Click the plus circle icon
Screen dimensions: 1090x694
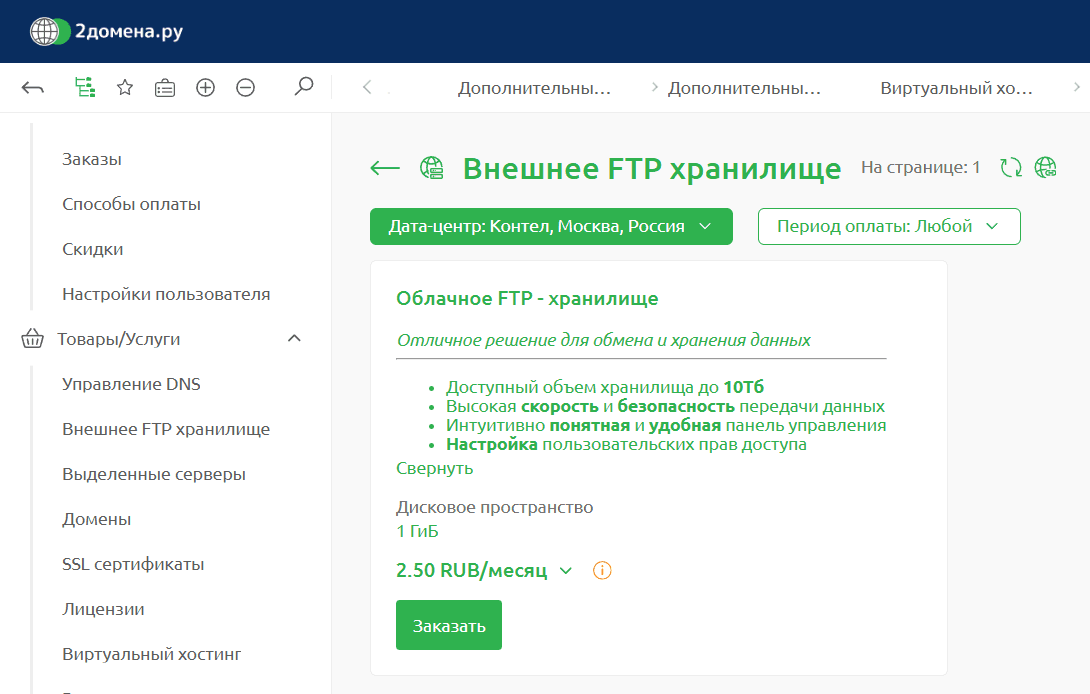[205, 88]
